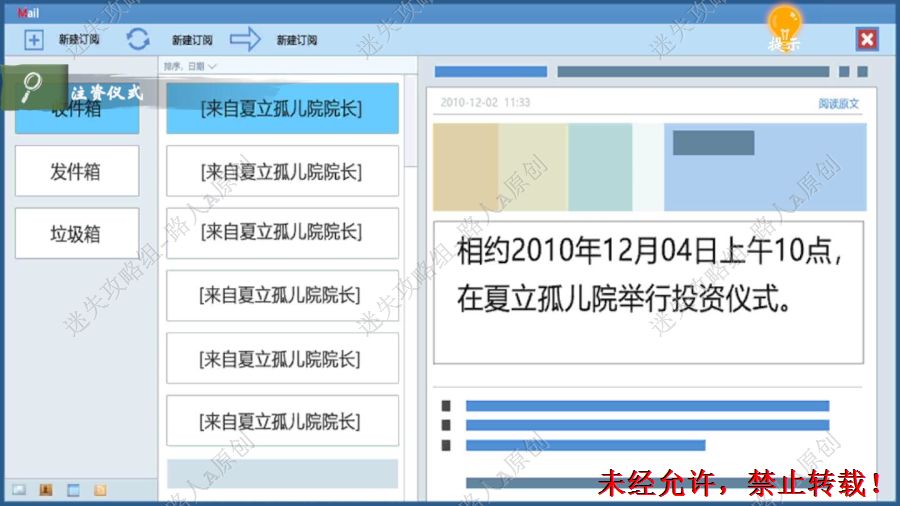Viewport: 900px width, 506px height.
Task: Expand the 排序: 日期 sort dropdown
Action: (190, 67)
